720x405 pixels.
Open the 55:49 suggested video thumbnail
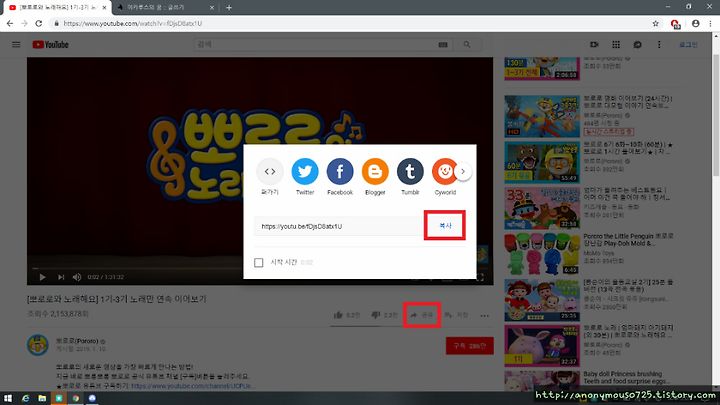(542, 162)
